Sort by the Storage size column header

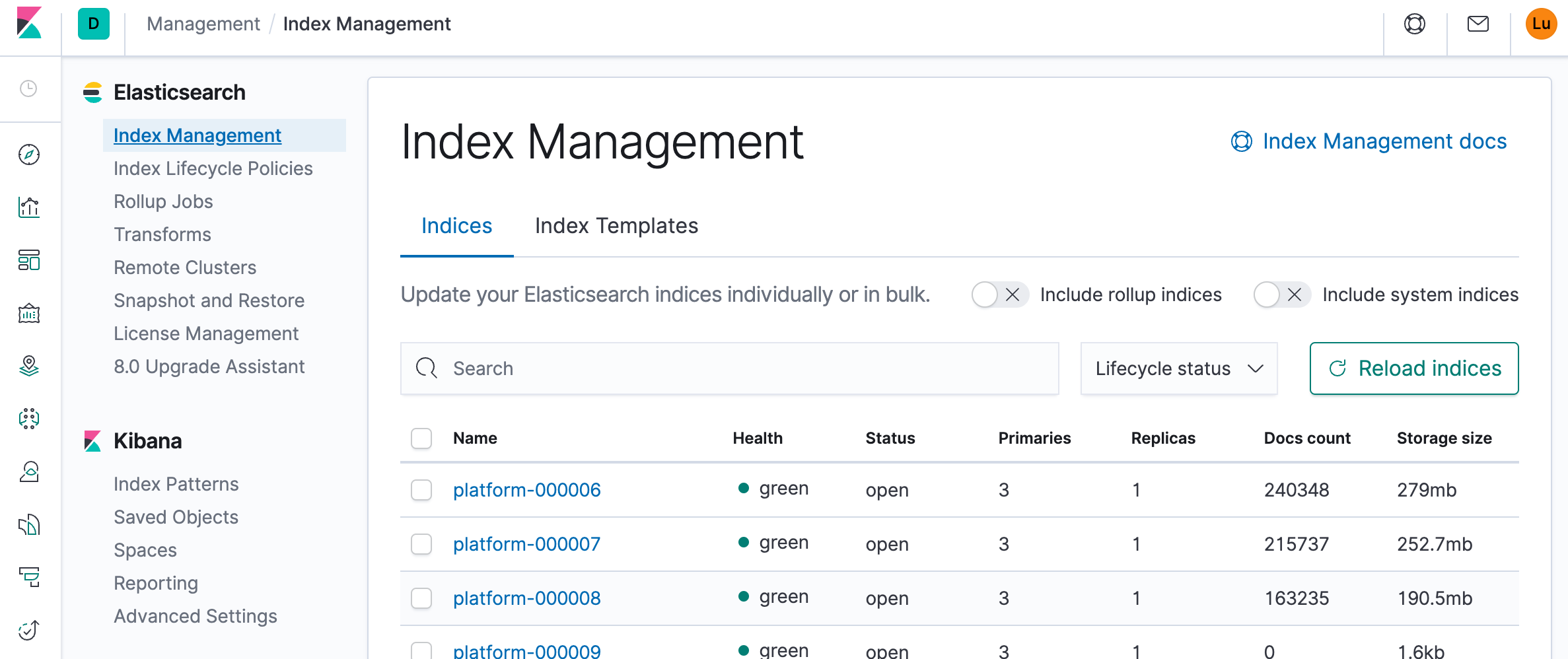point(1444,438)
